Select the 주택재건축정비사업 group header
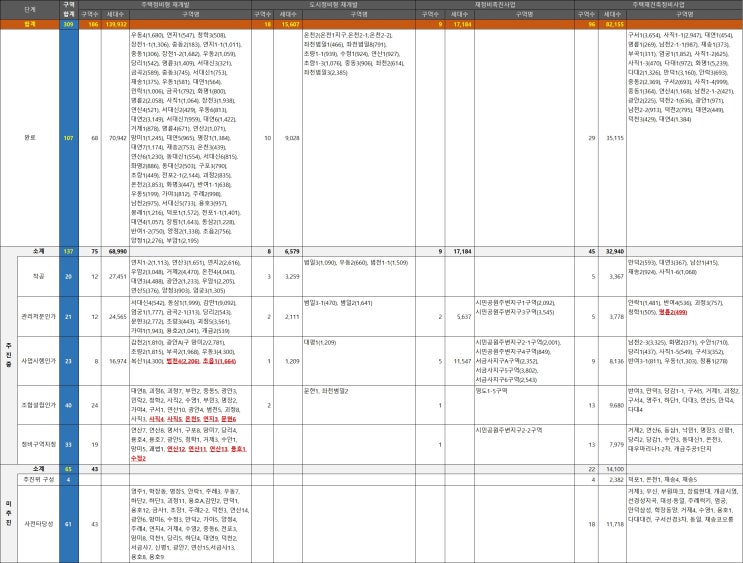 pos(659,4)
